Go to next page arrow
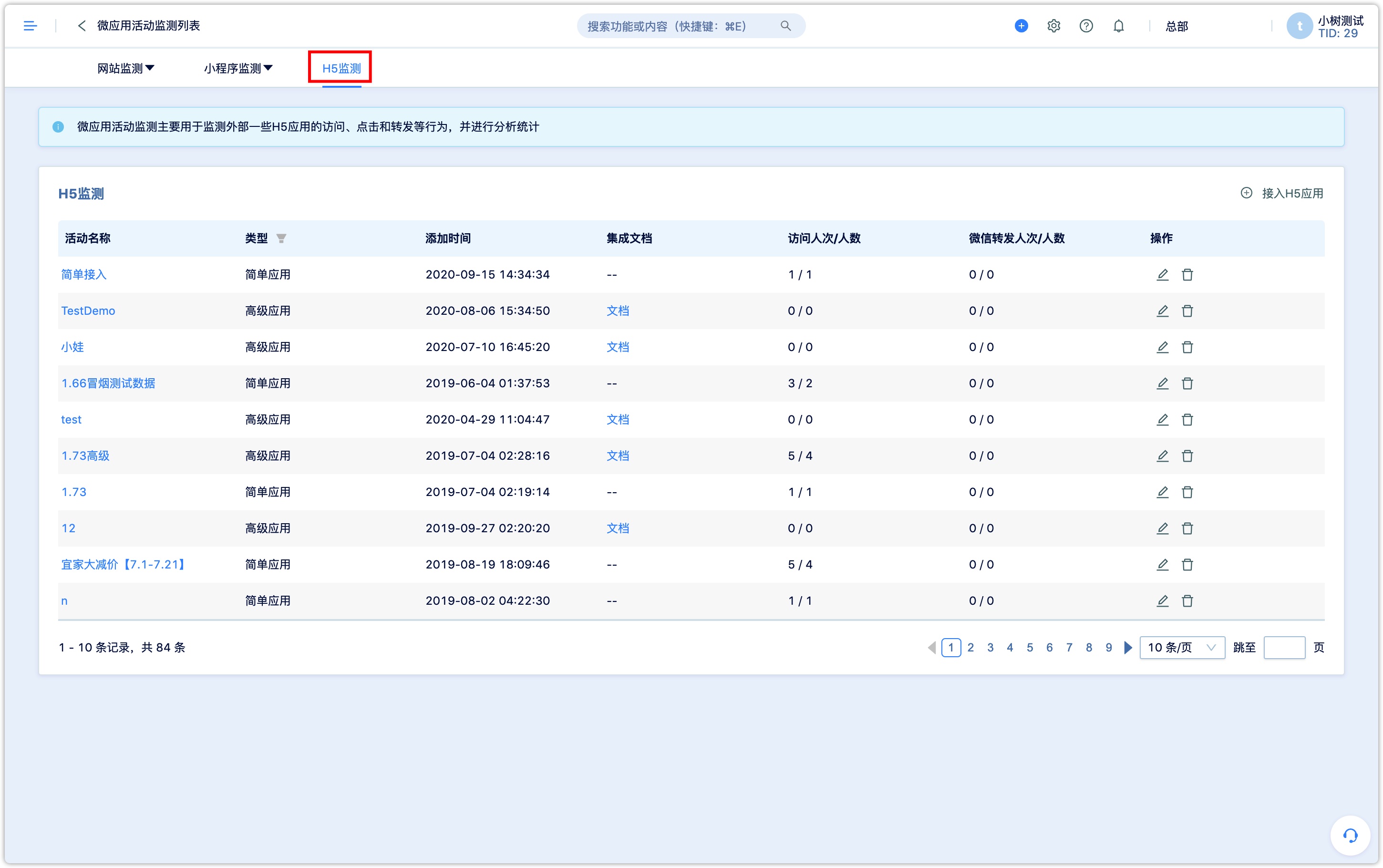The height and width of the screenshot is (868, 1383). pyautogui.click(x=1128, y=648)
